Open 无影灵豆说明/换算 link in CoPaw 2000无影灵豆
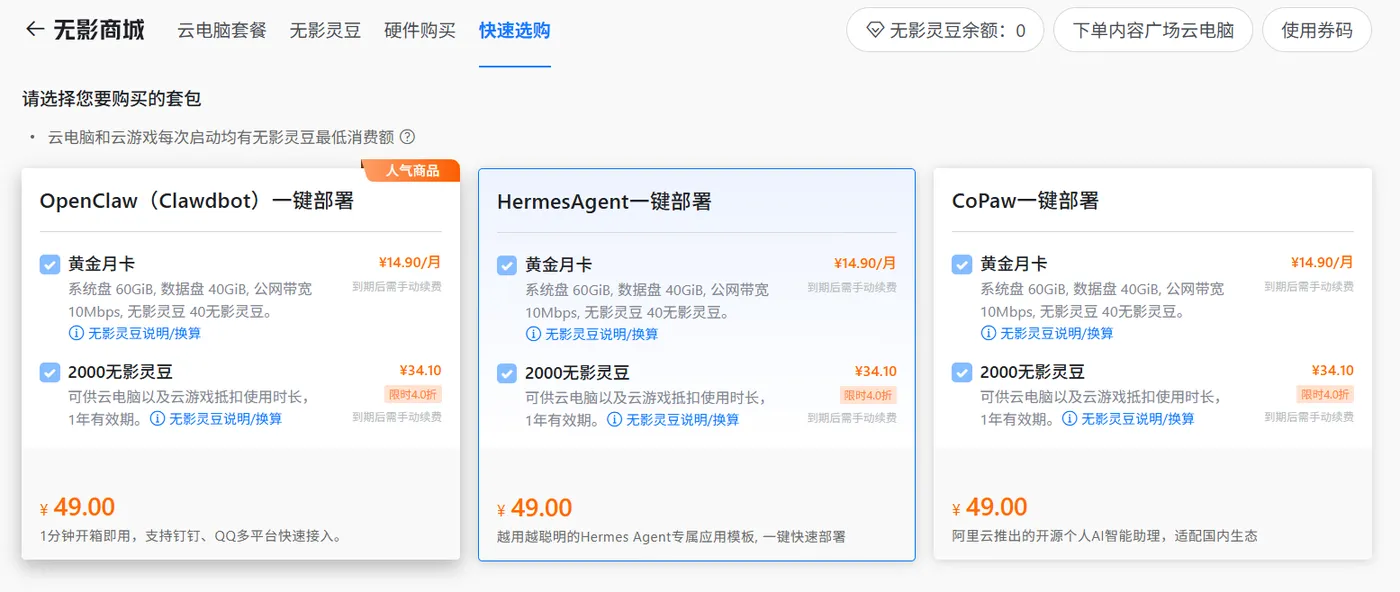The height and width of the screenshot is (592, 1400). point(1138,419)
